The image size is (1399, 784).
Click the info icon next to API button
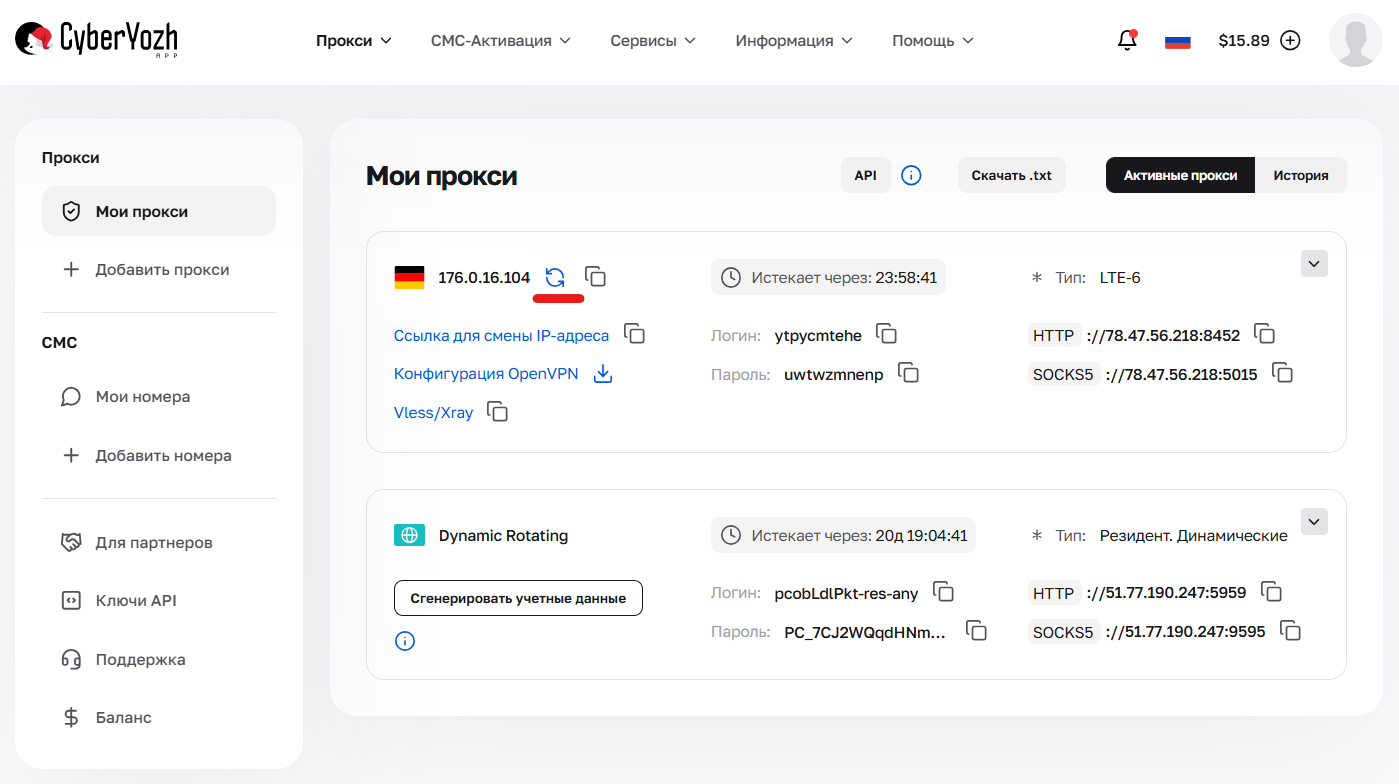tap(911, 174)
